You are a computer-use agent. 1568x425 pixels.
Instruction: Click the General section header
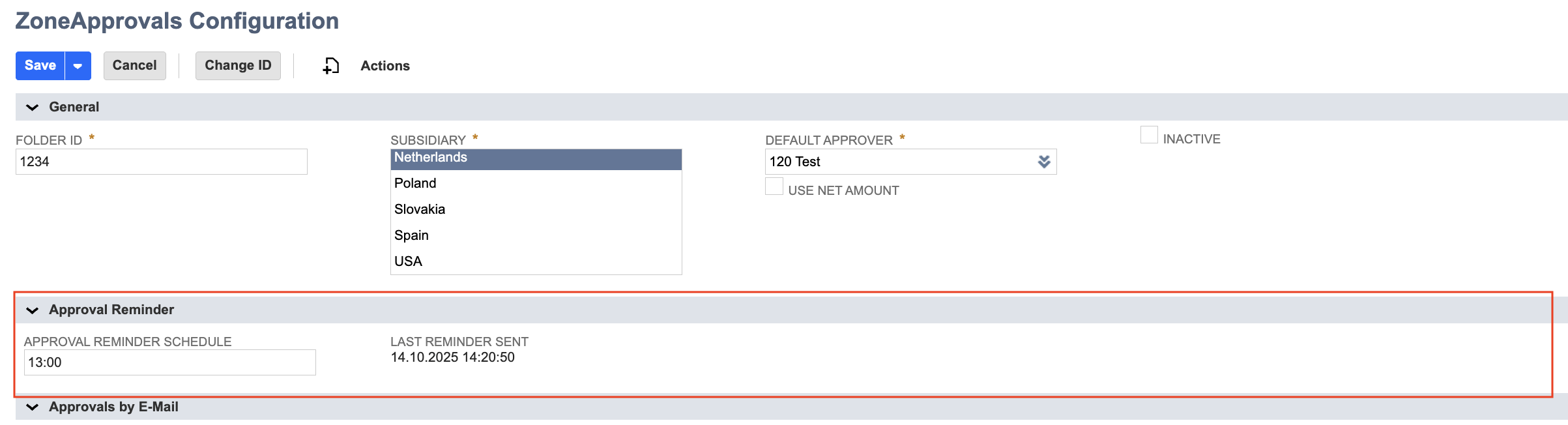791,107
